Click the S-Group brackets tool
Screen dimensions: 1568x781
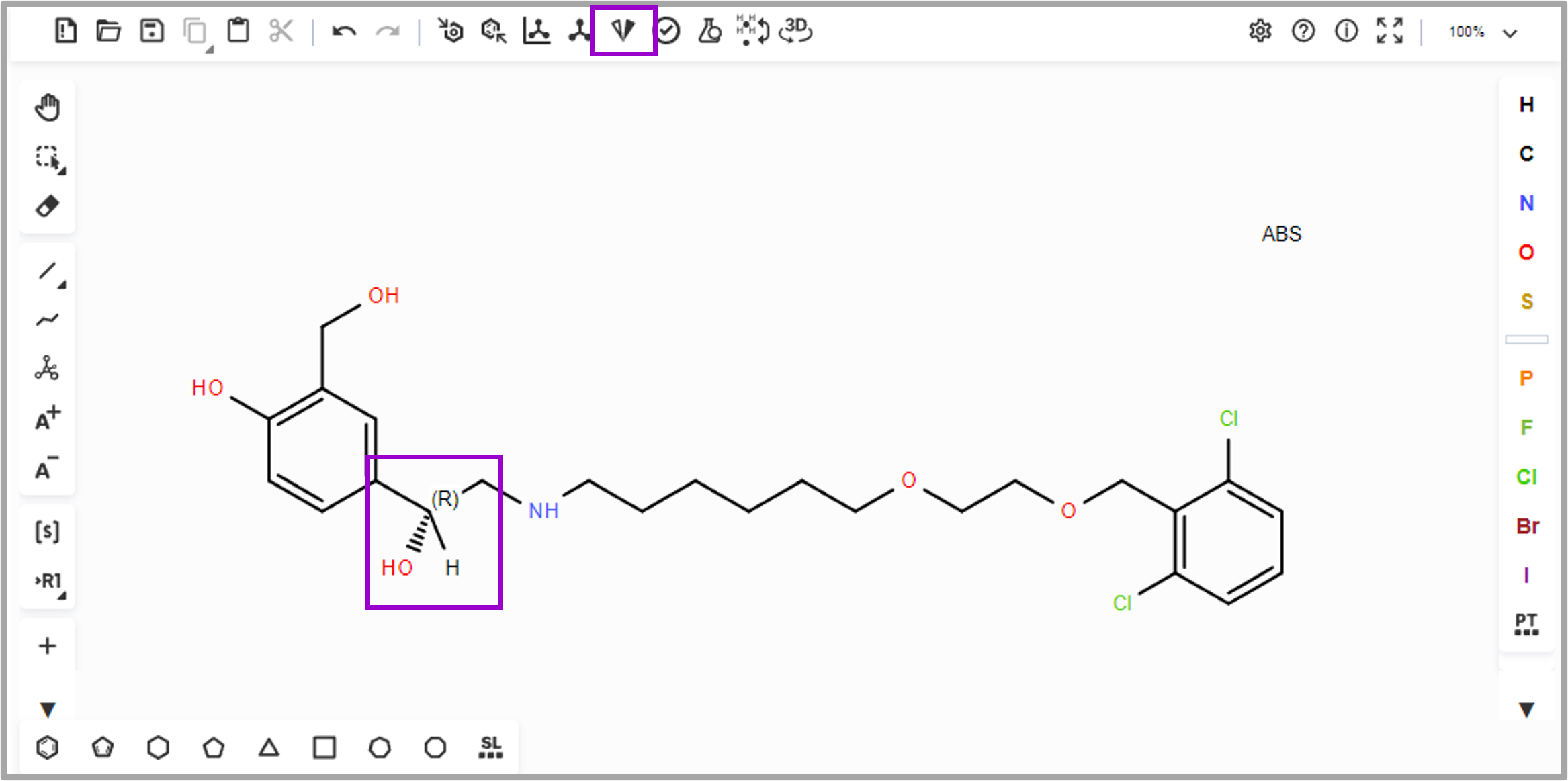47,531
